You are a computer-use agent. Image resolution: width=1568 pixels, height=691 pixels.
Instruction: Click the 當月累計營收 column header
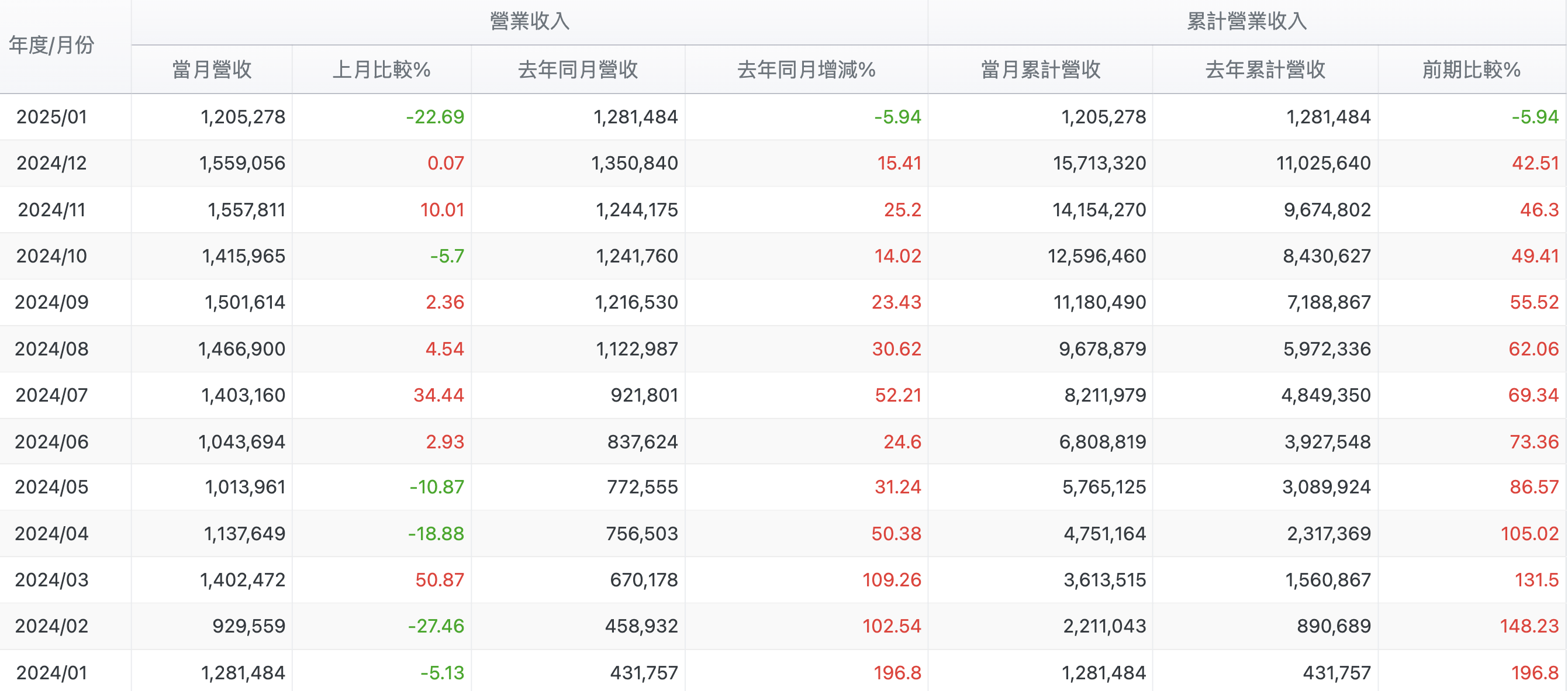(1040, 70)
